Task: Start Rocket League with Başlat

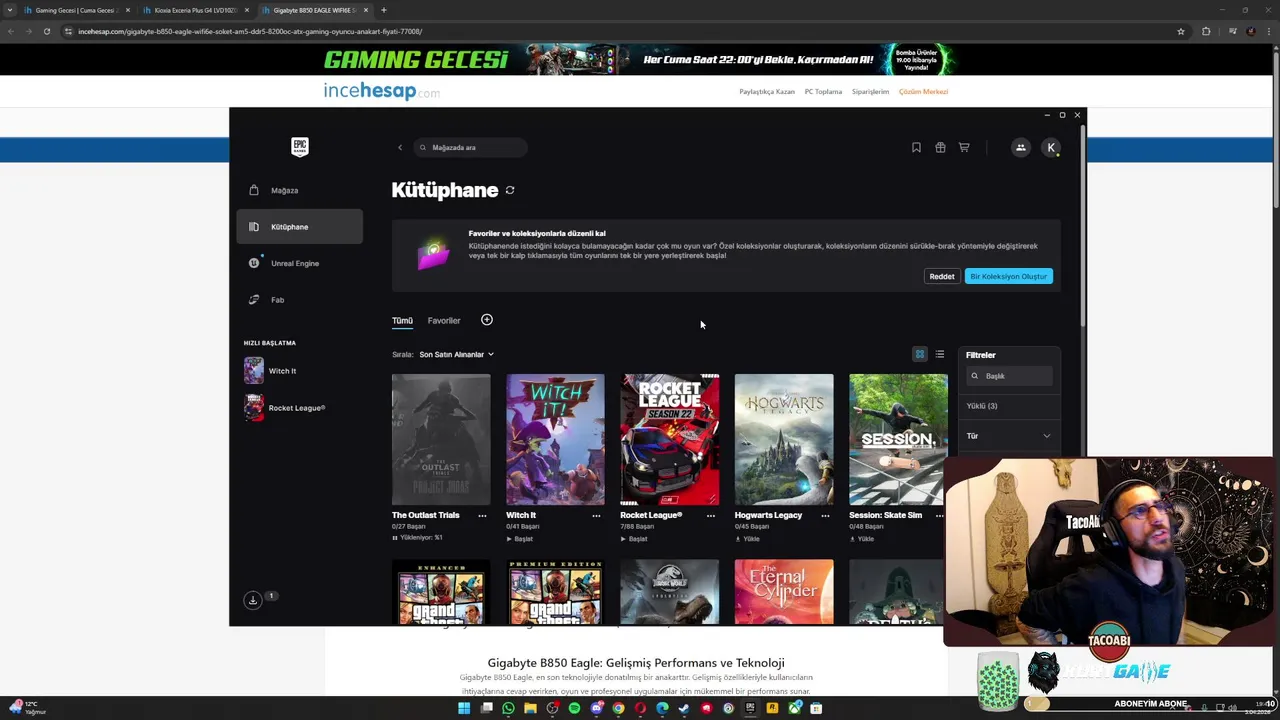Action: [x=634, y=539]
